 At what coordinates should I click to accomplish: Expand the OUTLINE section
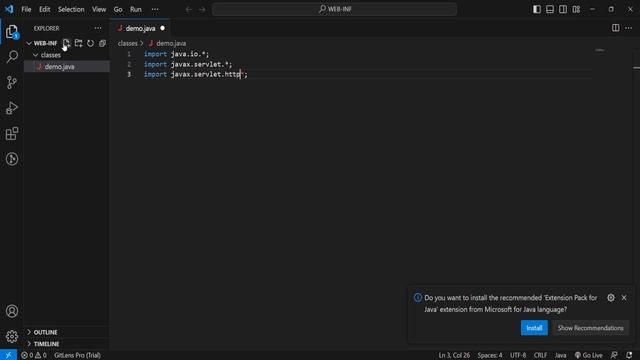click(68, 332)
